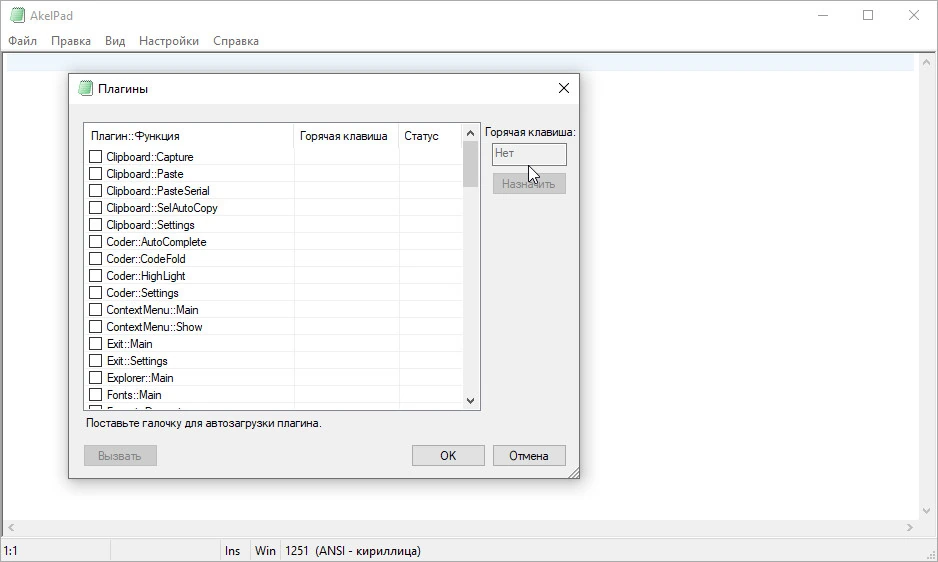This screenshot has width=938, height=562.
Task: Check the Clipboard::Capture plugin checkbox
Action: click(95, 157)
